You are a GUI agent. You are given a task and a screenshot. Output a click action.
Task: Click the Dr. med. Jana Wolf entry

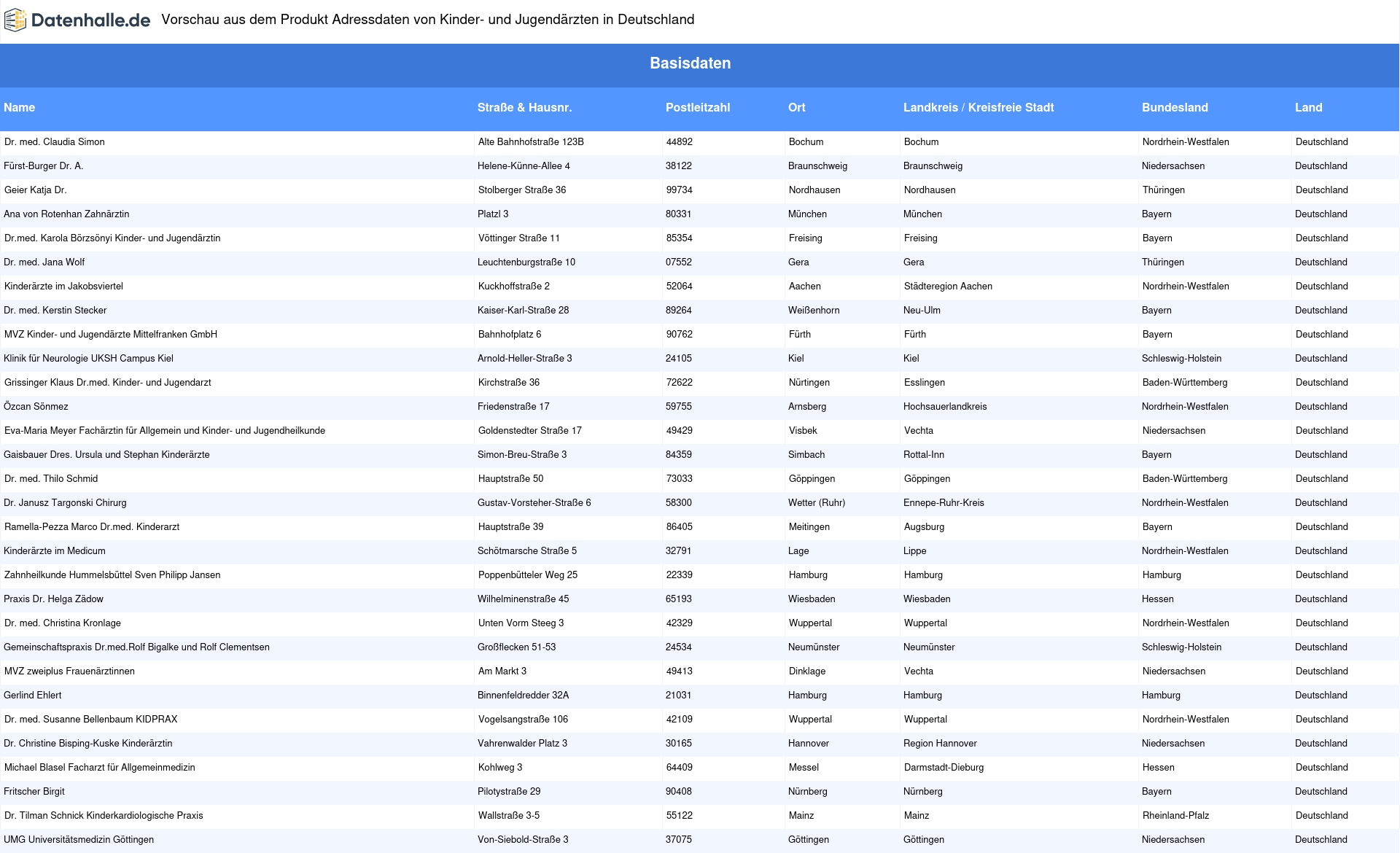click(x=44, y=262)
